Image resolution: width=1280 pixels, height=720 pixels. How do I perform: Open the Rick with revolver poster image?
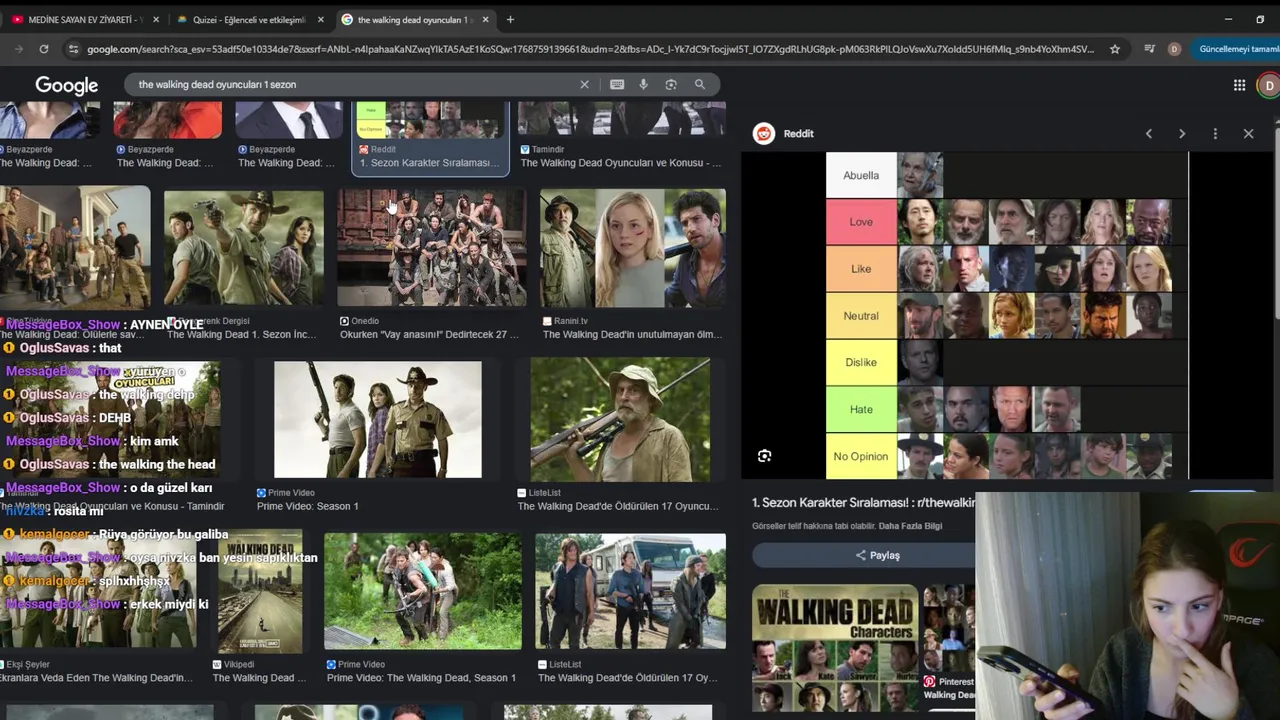pos(243,247)
